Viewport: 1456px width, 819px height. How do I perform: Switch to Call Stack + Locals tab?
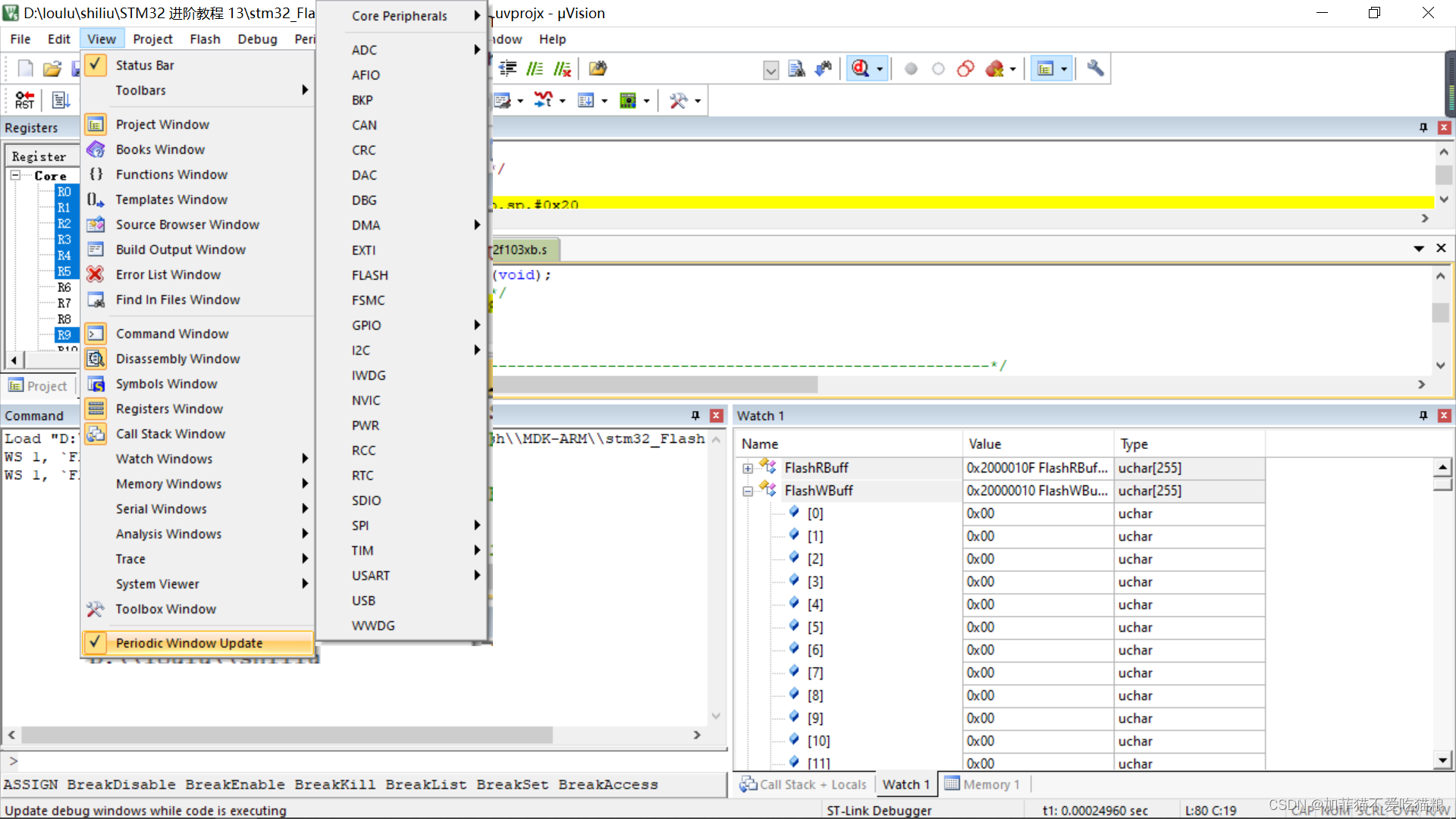[803, 784]
